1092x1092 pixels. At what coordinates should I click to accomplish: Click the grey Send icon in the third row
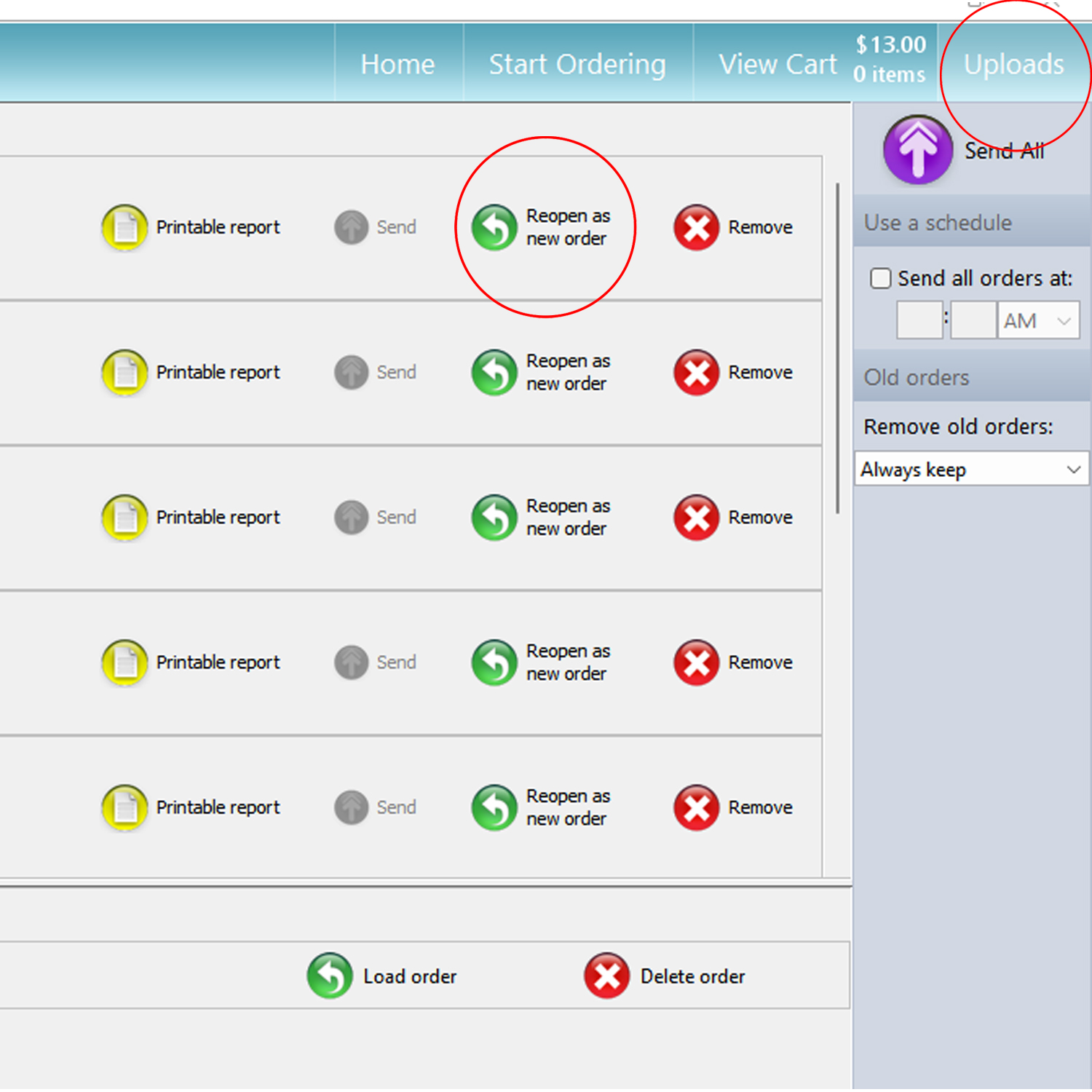click(x=351, y=517)
